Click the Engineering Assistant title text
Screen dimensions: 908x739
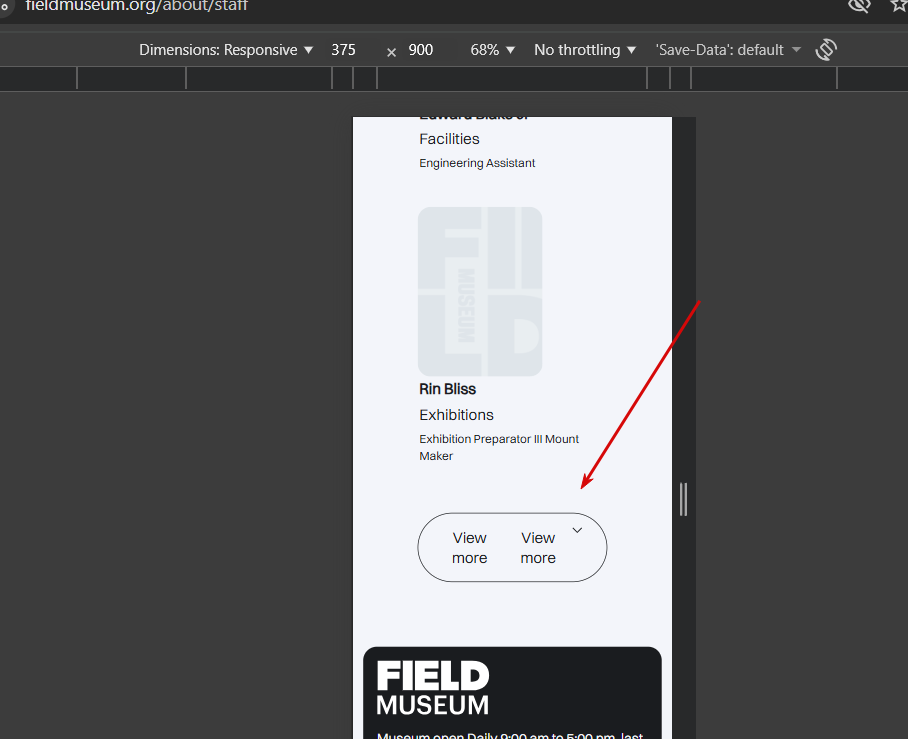click(x=477, y=163)
